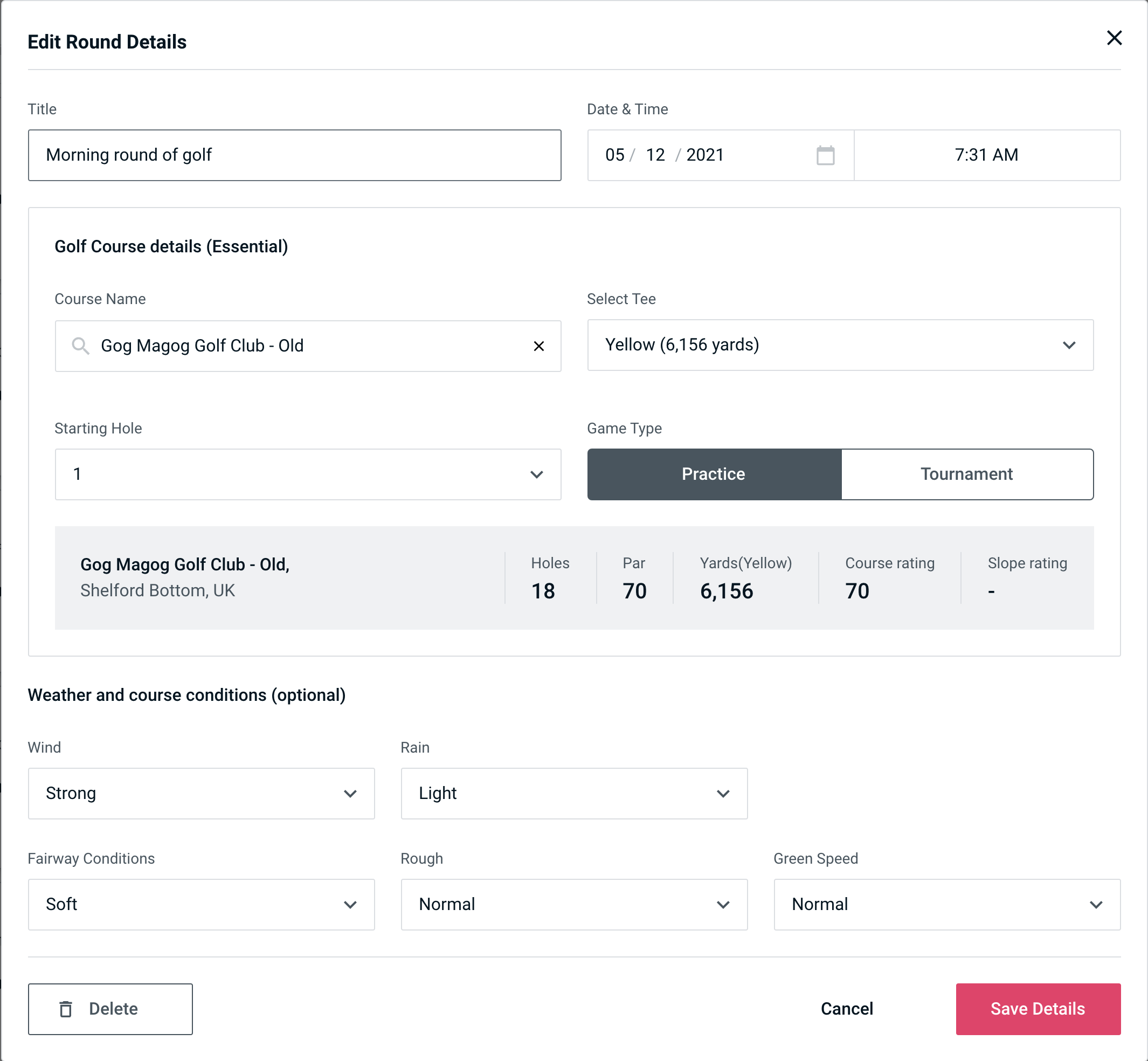Toggle Game Type to Practice
Image resolution: width=1148 pixels, height=1061 pixels.
[714, 474]
